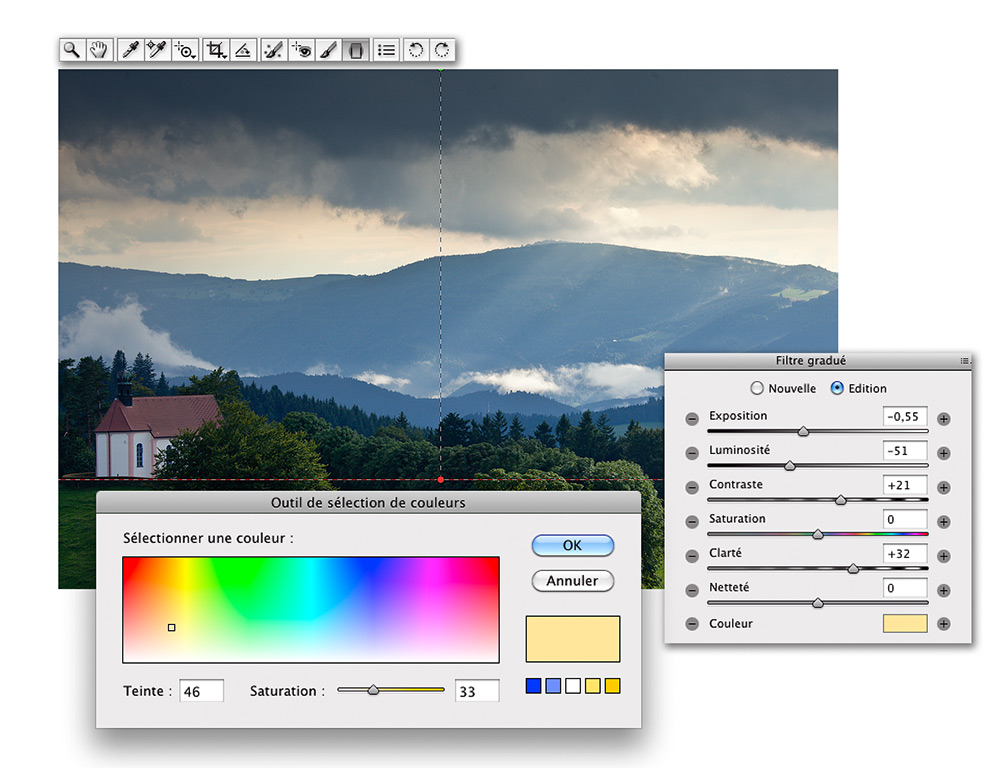Select the Crop tool
This screenshot has height=768, width=1000.
click(x=216, y=50)
